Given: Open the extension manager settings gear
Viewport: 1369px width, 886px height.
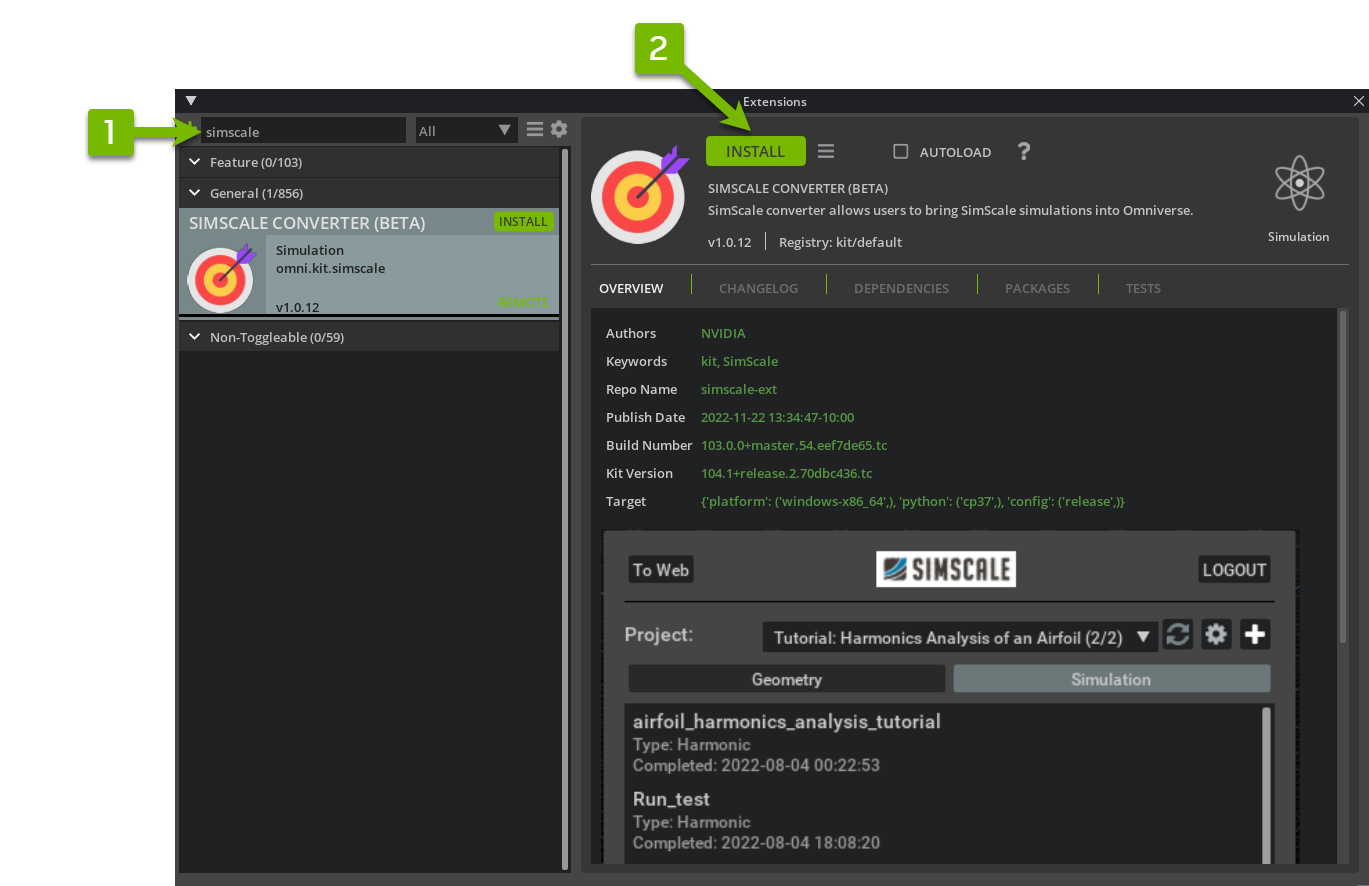Looking at the screenshot, I should click(559, 129).
